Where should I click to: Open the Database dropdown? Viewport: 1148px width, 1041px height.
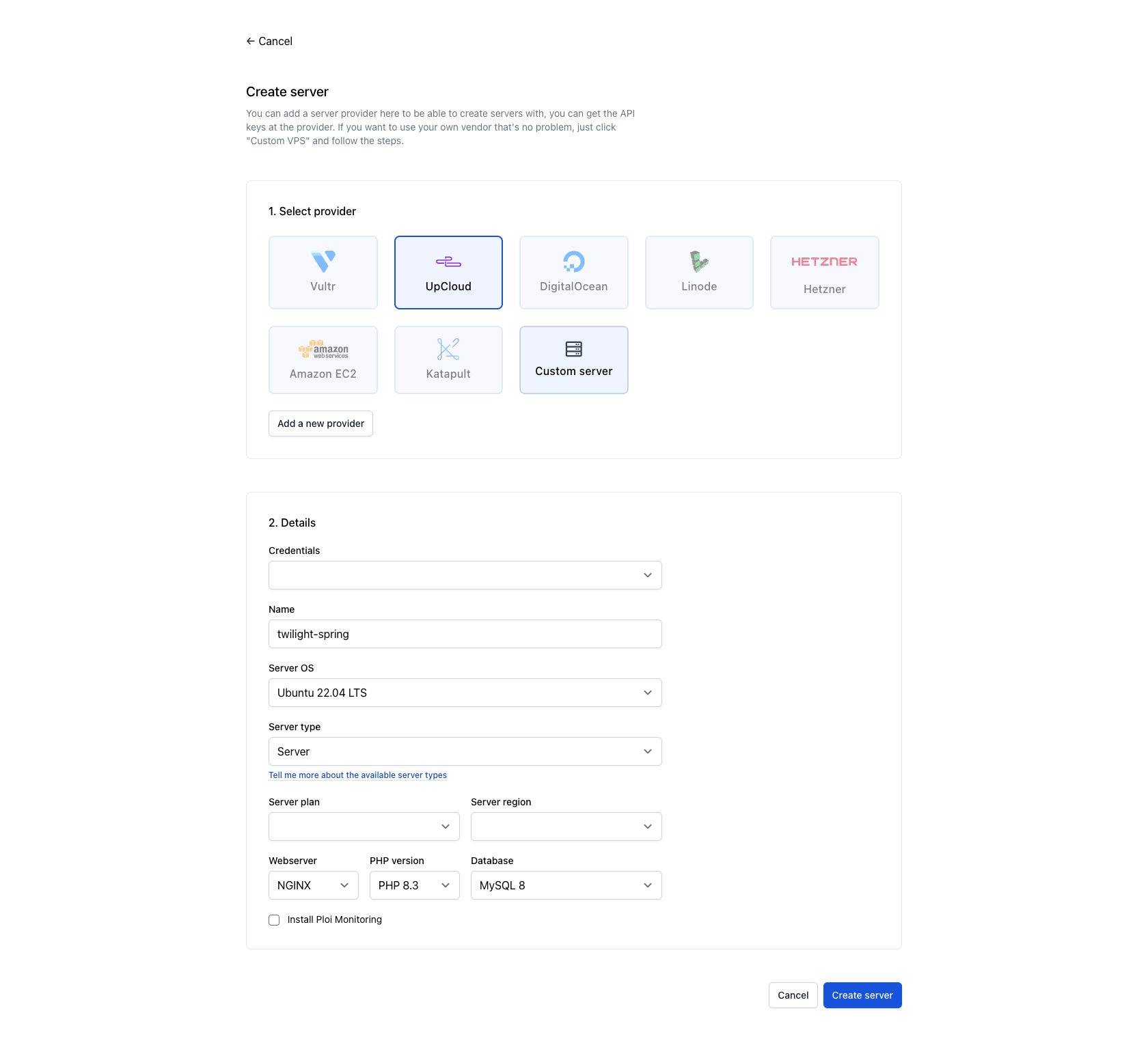[x=565, y=885]
